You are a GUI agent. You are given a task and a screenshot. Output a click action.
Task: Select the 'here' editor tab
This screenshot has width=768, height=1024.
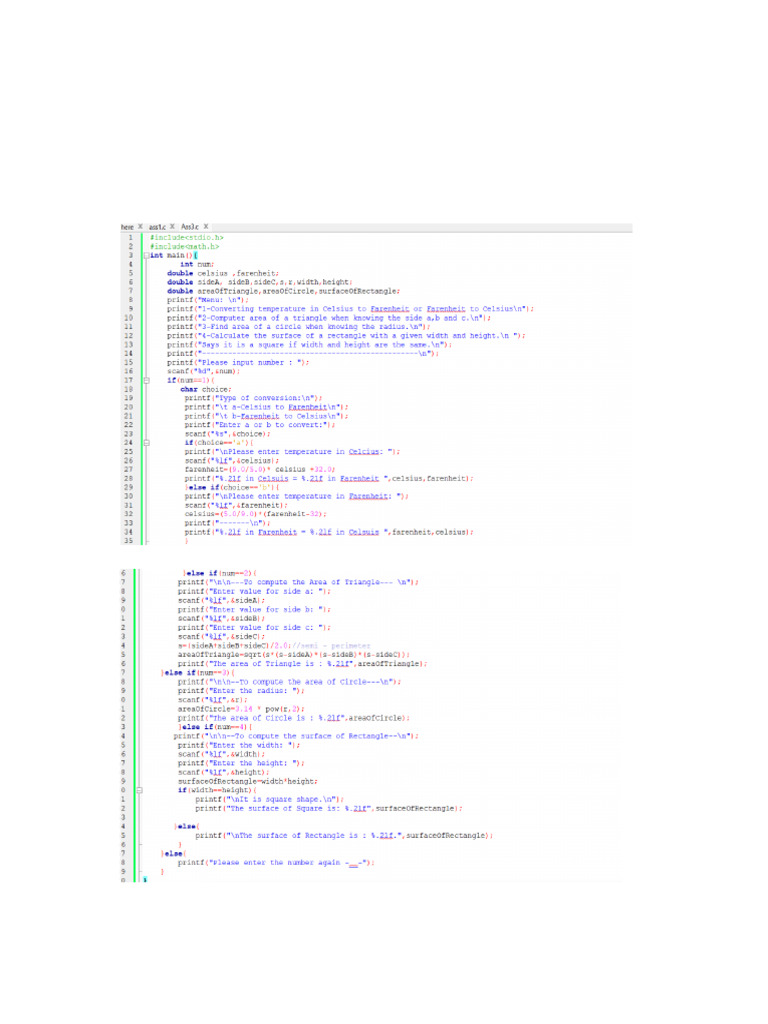pos(127,227)
